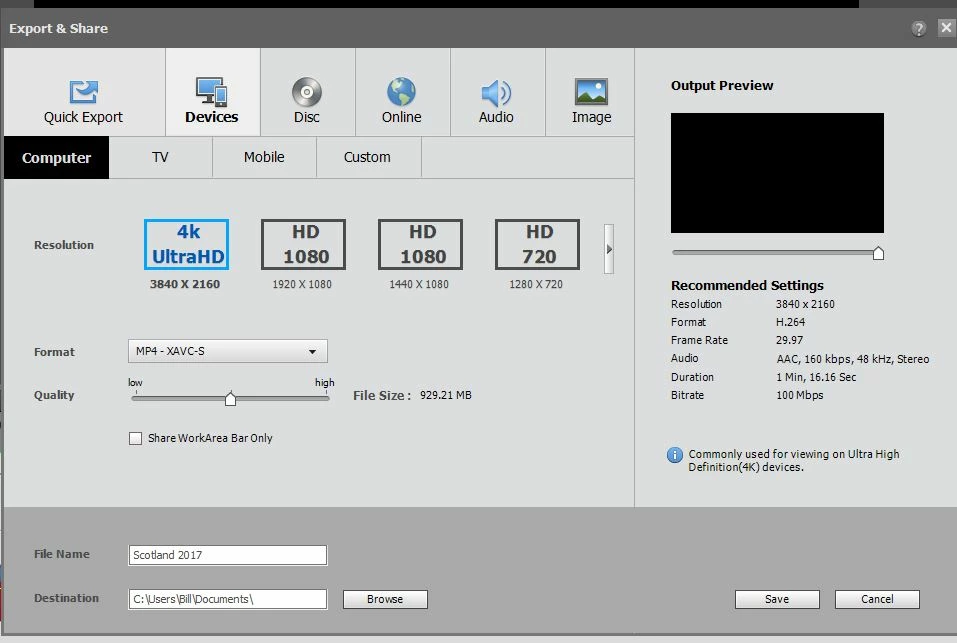The height and width of the screenshot is (643, 957).
Task: Select the Image export picture icon
Action: [x=591, y=92]
